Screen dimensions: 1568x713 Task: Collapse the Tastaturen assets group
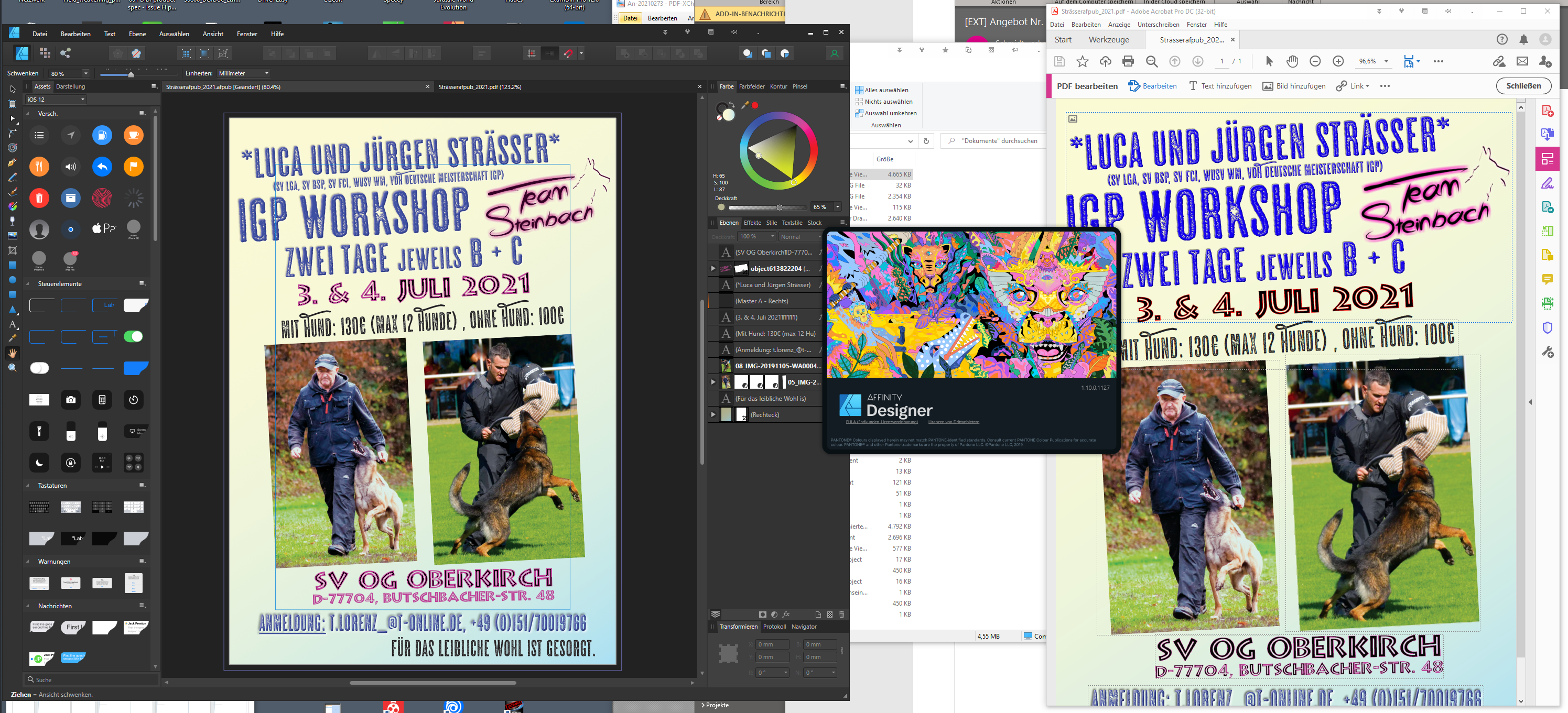tap(27, 486)
